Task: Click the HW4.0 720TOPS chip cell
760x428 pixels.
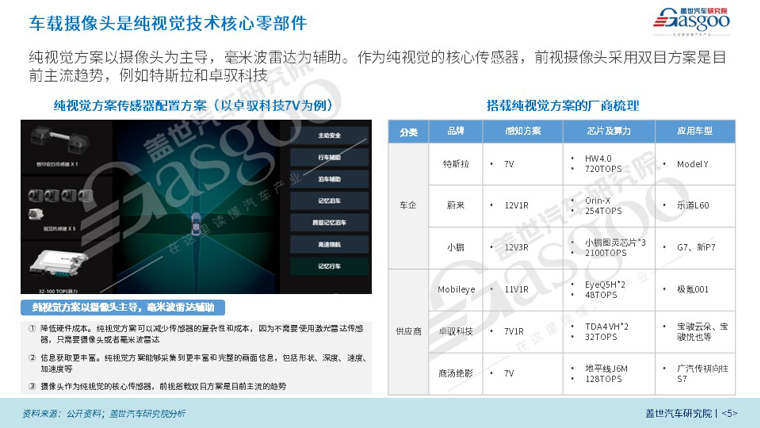Action: tap(609, 164)
